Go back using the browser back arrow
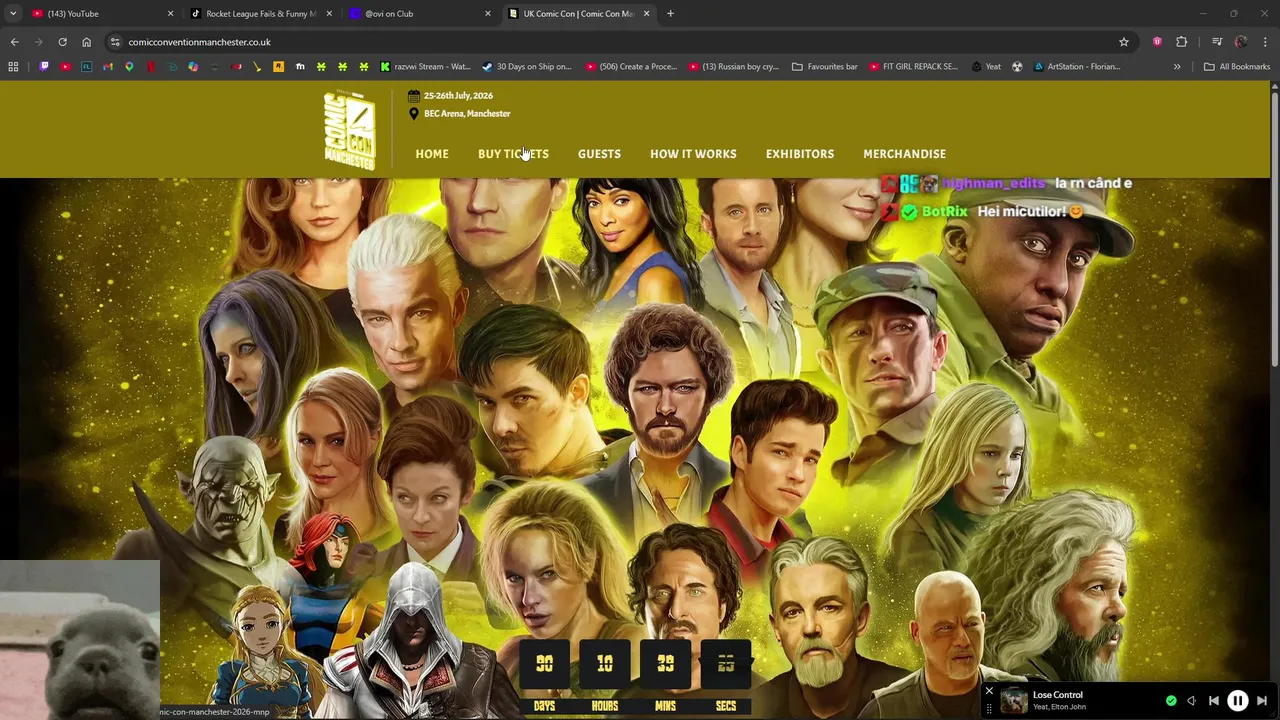1280x720 pixels. 14,42
